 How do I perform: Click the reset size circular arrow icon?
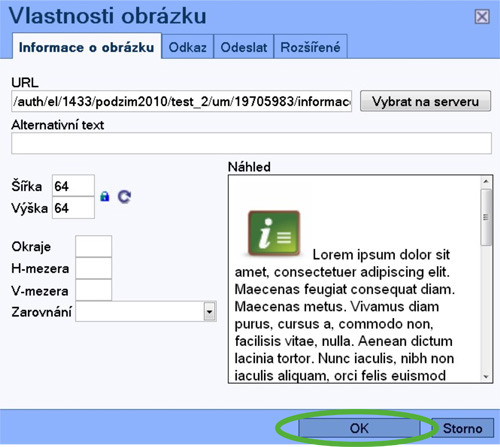(124, 197)
